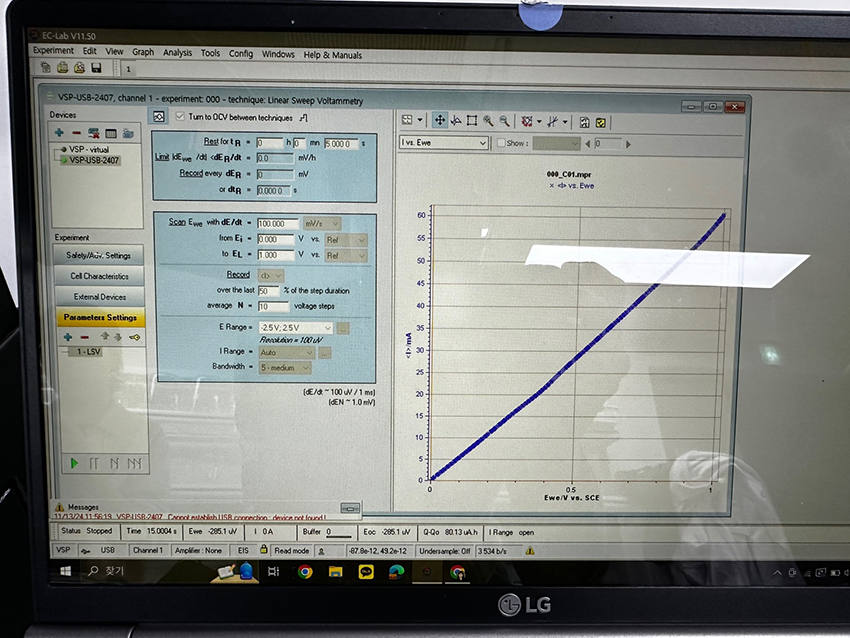Select the zoom-out magnifier tool
The height and width of the screenshot is (638, 850).
click(x=504, y=121)
